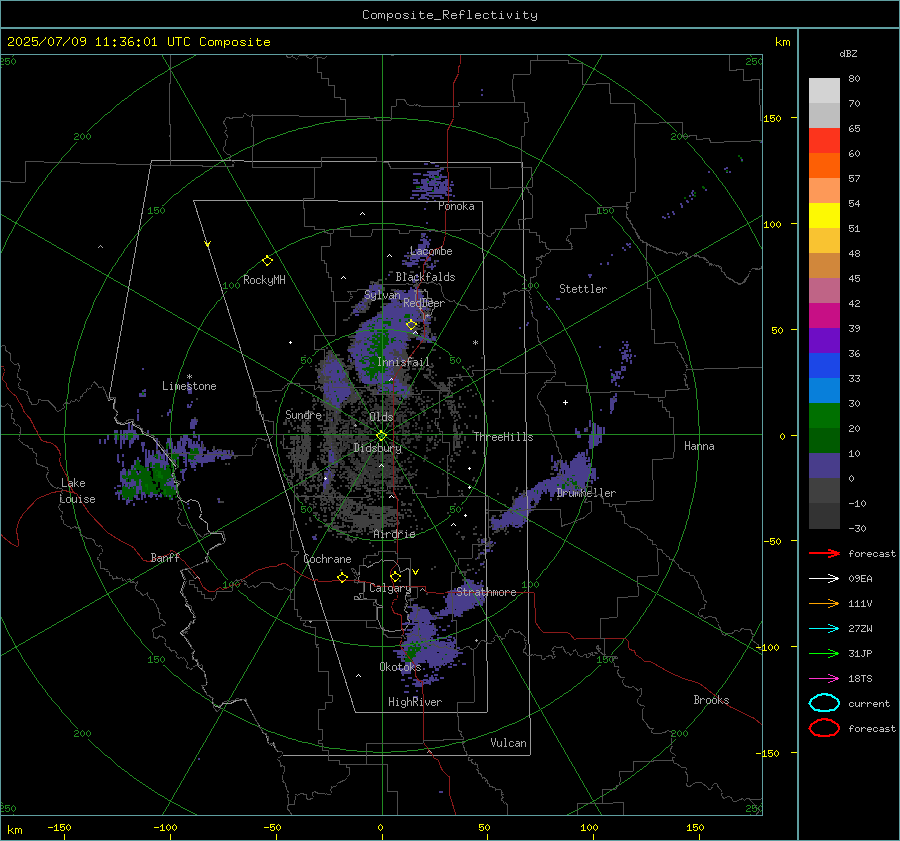Click the Lake Louise label
900x841 pixels.
[x=77, y=491]
